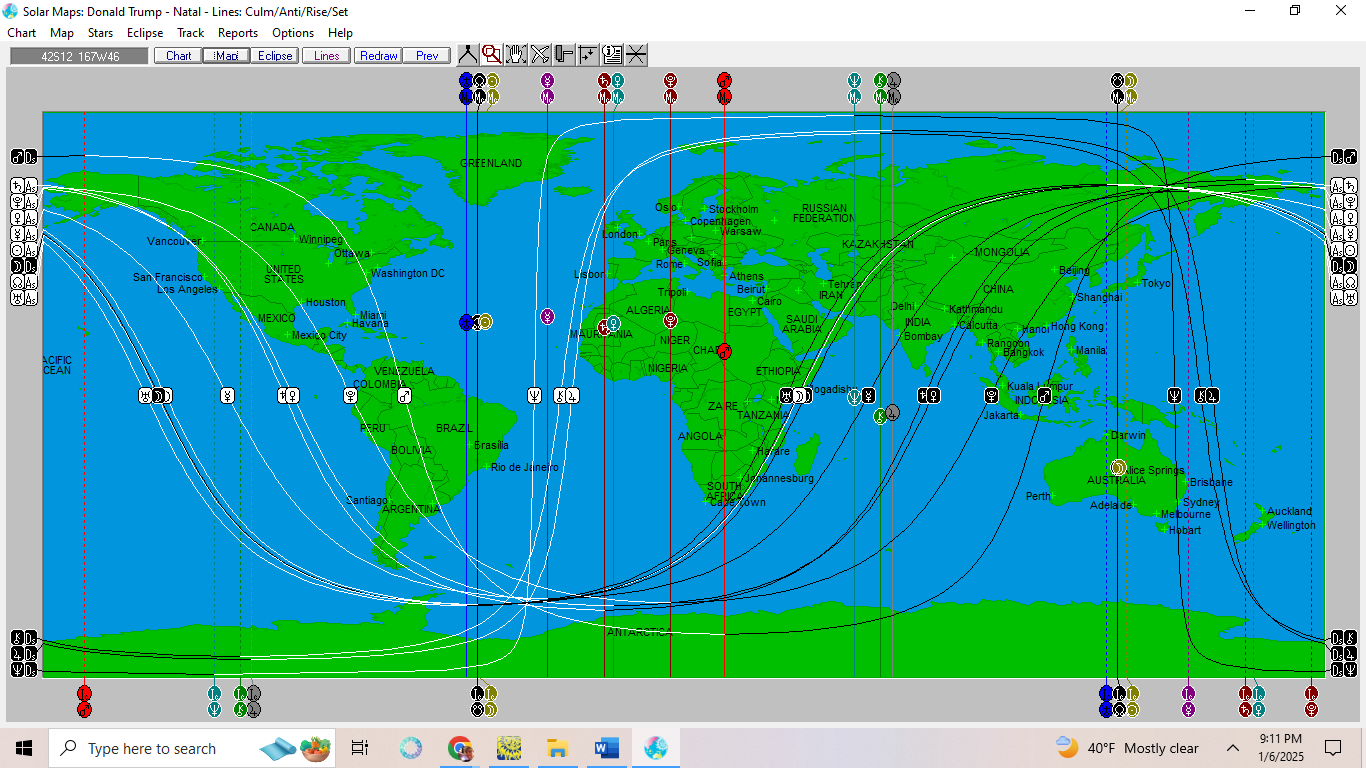Select the hand pan tool
1366x768 pixels.
[516, 55]
